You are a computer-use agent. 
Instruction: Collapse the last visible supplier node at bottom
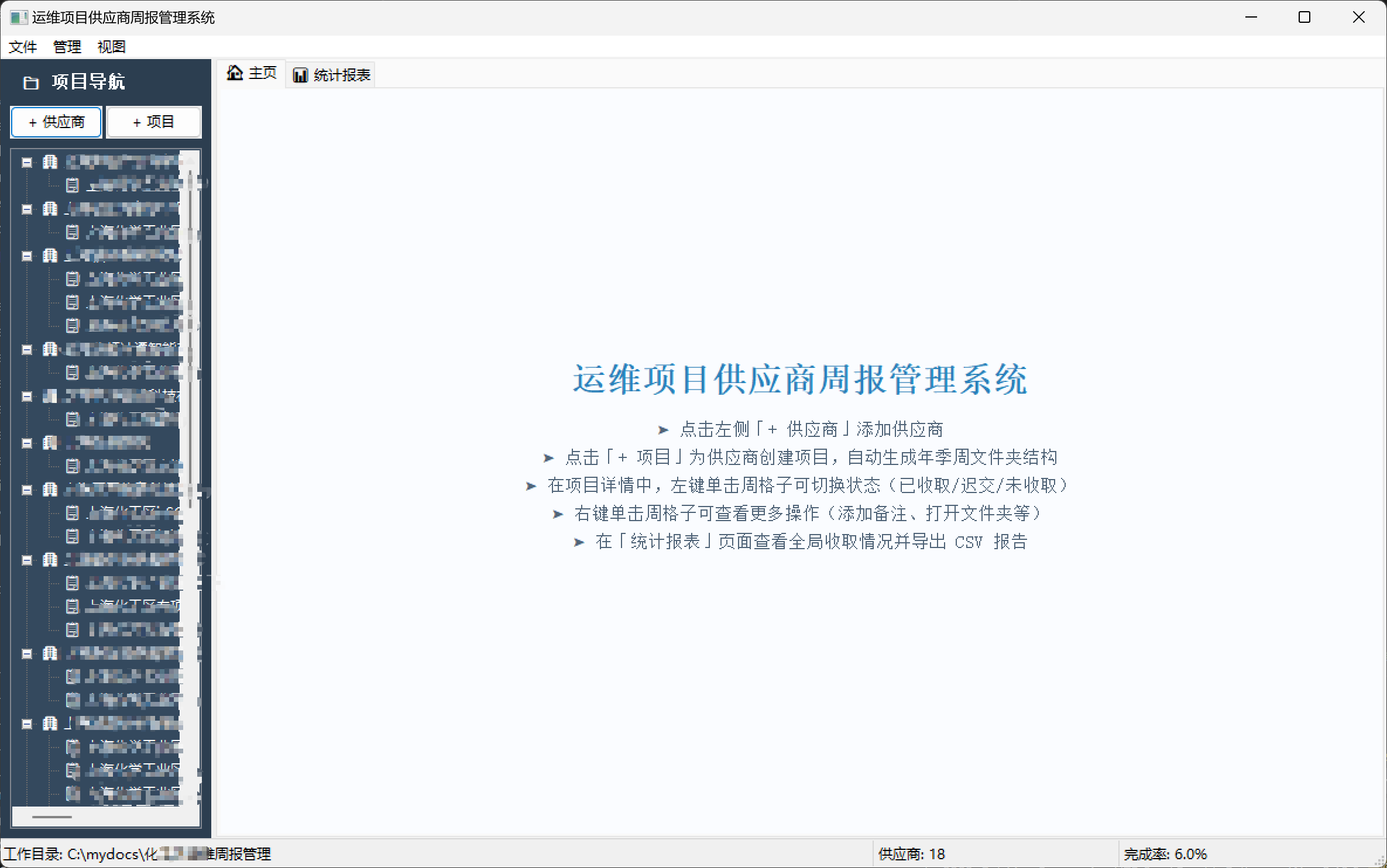click(27, 724)
